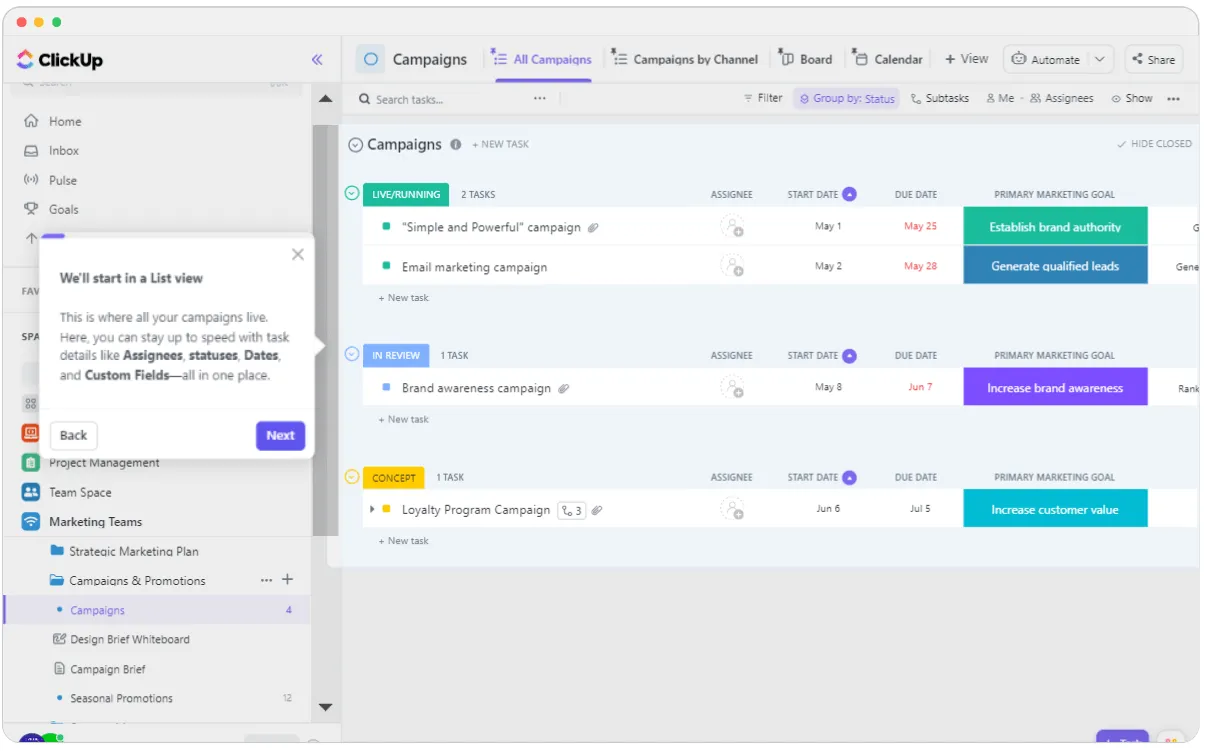Open the Automate dropdown arrow

pyautogui.click(x=1100, y=59)
